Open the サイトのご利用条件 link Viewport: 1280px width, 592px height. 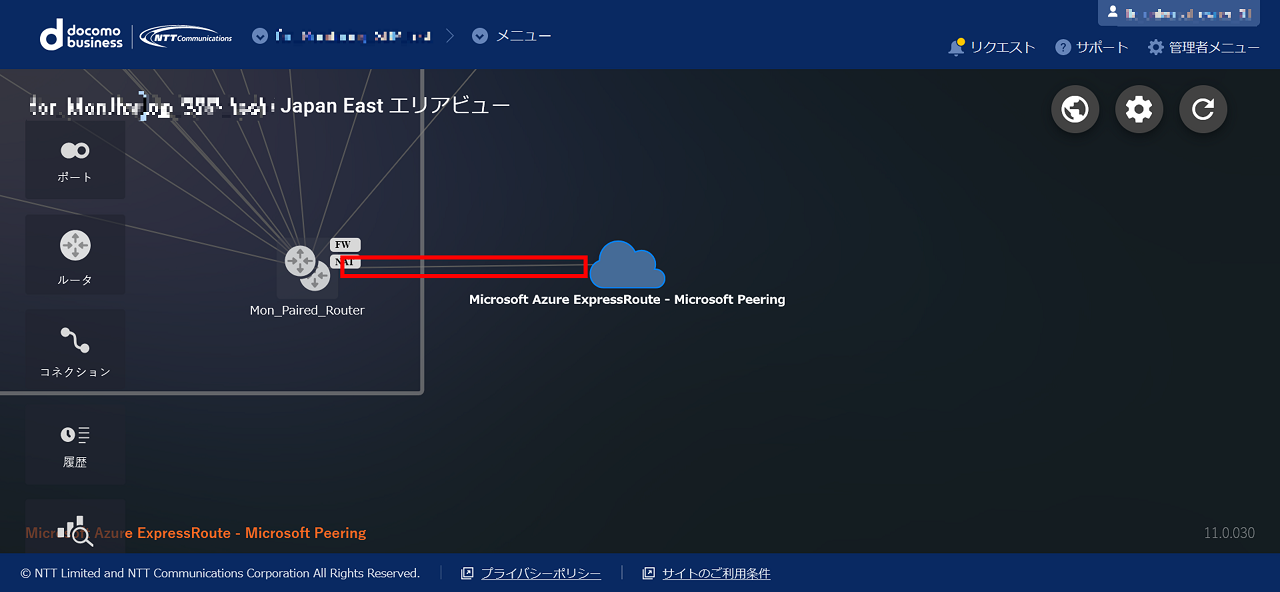tap(715, 574)
